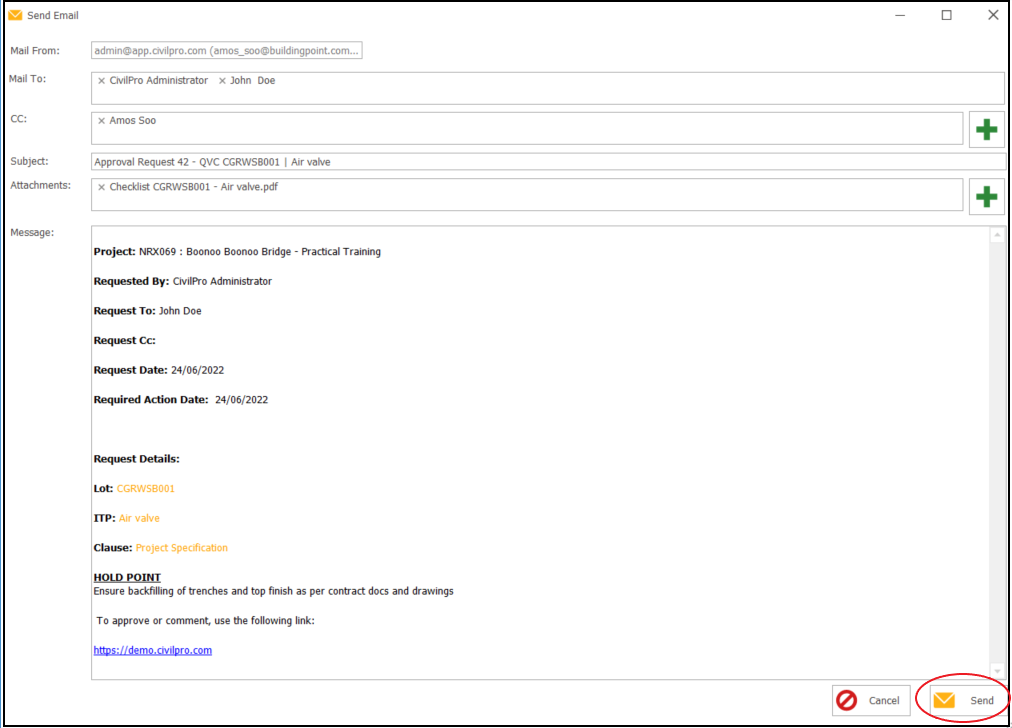Click into the Subject text field
The width and height of the screenshot is (1012, 728).
[x=546, y=162]
